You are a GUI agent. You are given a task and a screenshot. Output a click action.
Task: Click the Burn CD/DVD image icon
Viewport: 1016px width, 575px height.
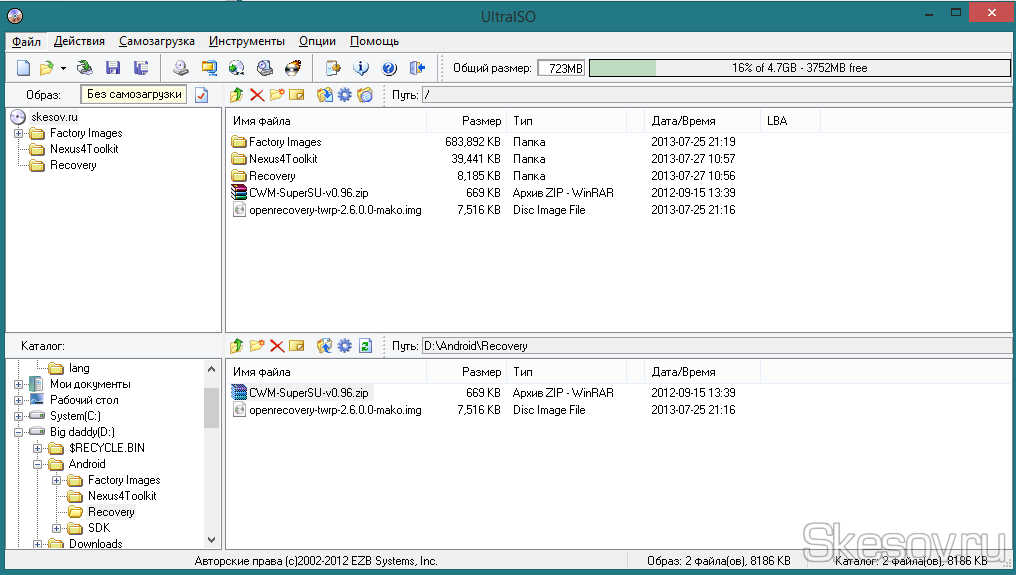[292, 68]
